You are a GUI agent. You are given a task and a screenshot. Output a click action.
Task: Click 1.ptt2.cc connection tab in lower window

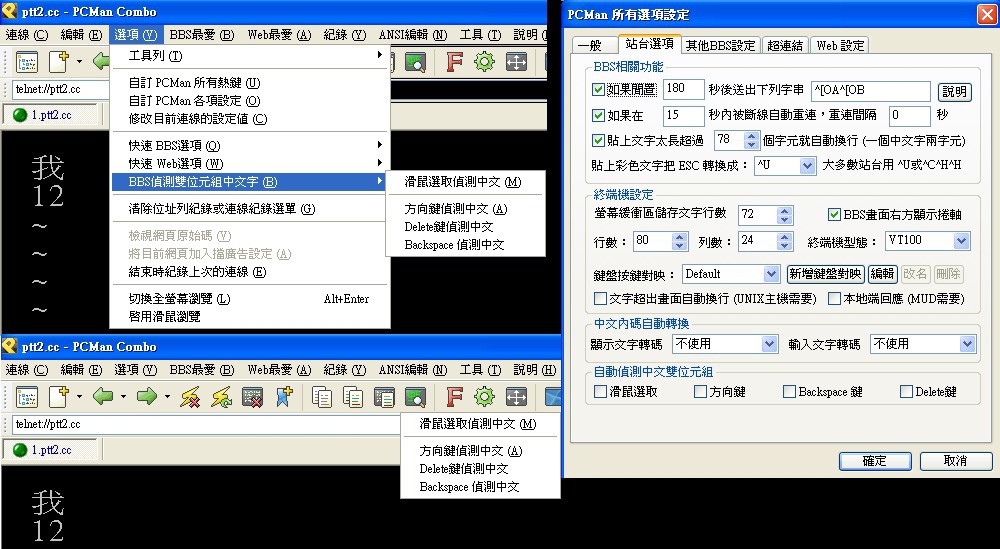pos(50,450)
